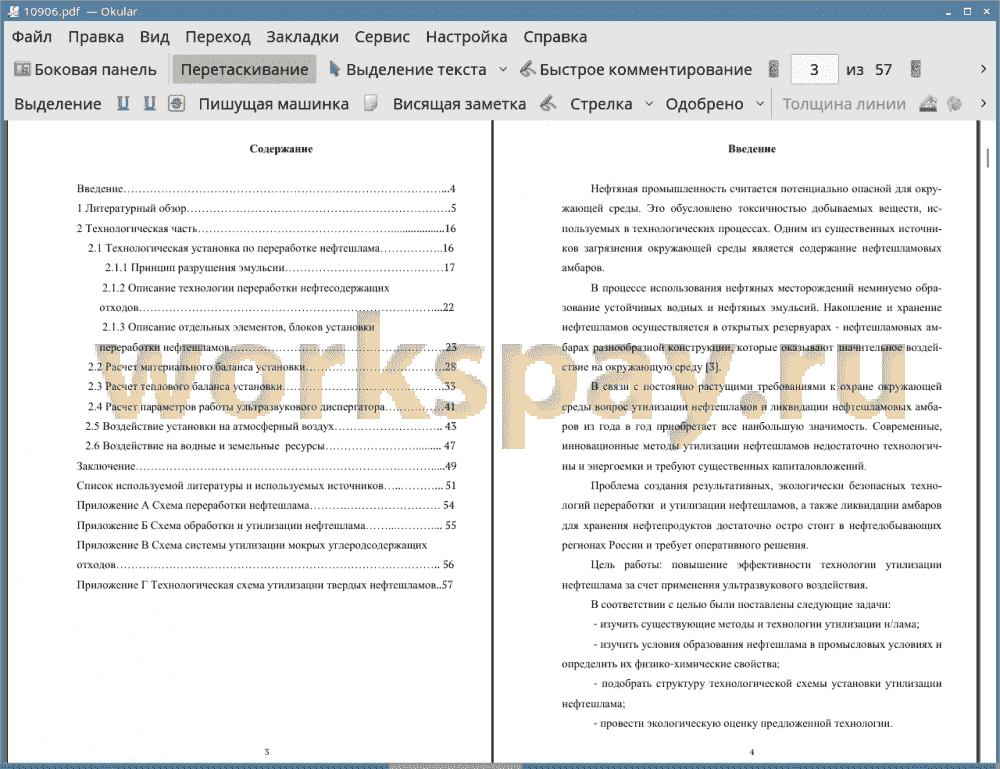
Task: Click contents entry 'Приложение Г Технологическая схема'
Action: tap(265, 585)
